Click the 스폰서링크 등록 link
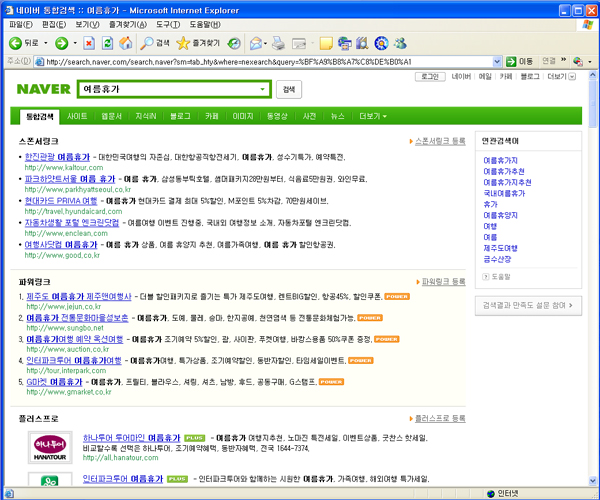 (x=440, y=141)
